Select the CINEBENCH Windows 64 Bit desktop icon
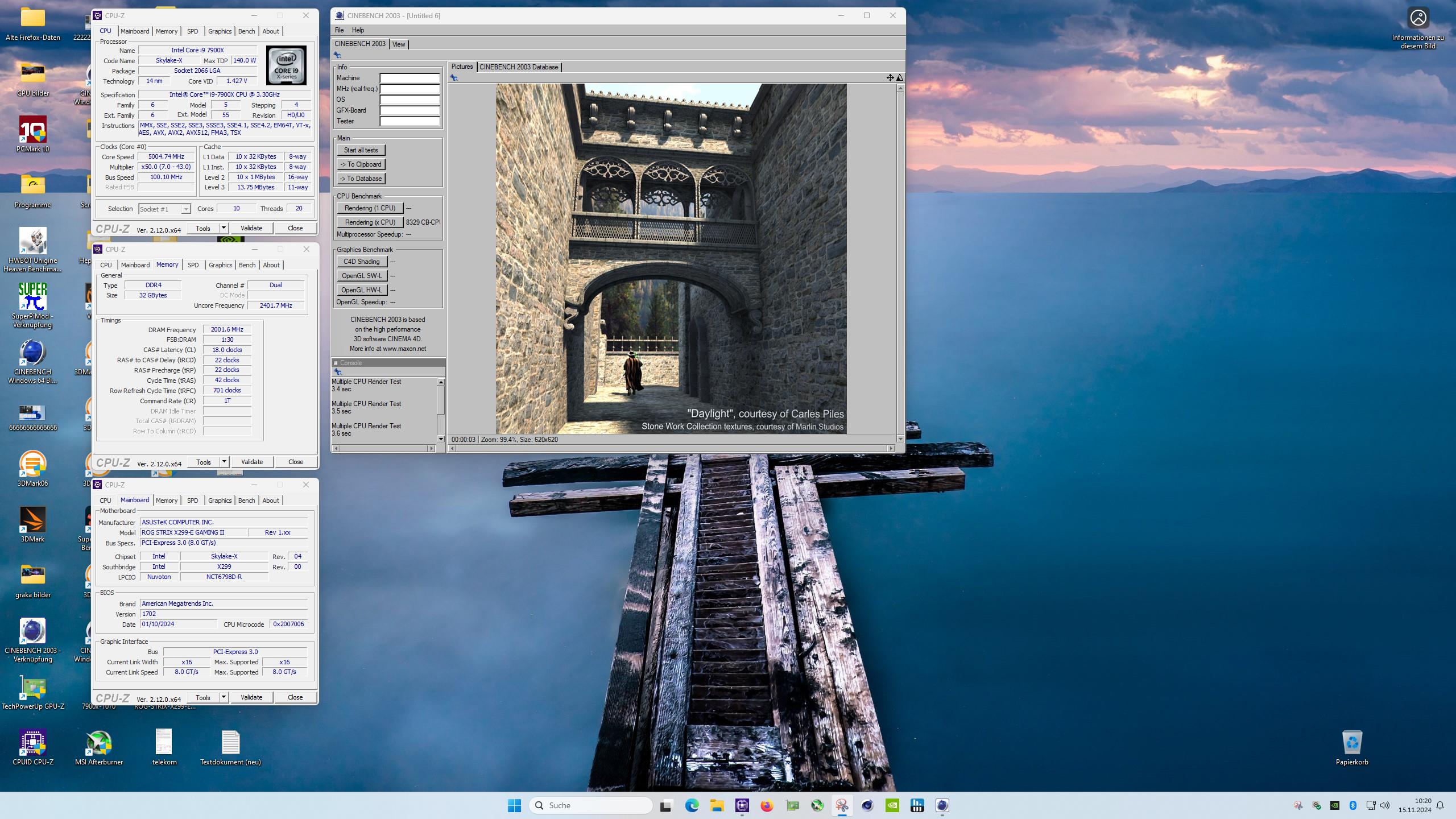 pyautogui.click(x=33, y=362)
